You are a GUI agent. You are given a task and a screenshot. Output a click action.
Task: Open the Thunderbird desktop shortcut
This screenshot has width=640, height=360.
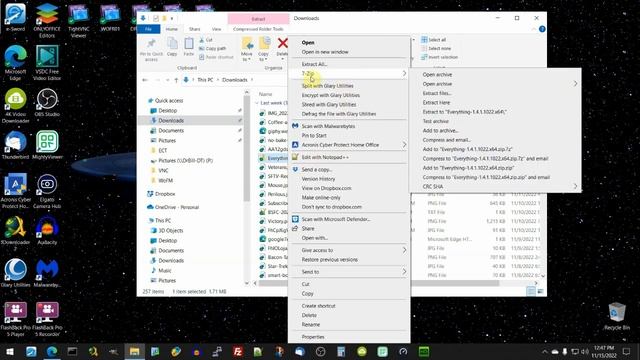click(x=16, y=145)
